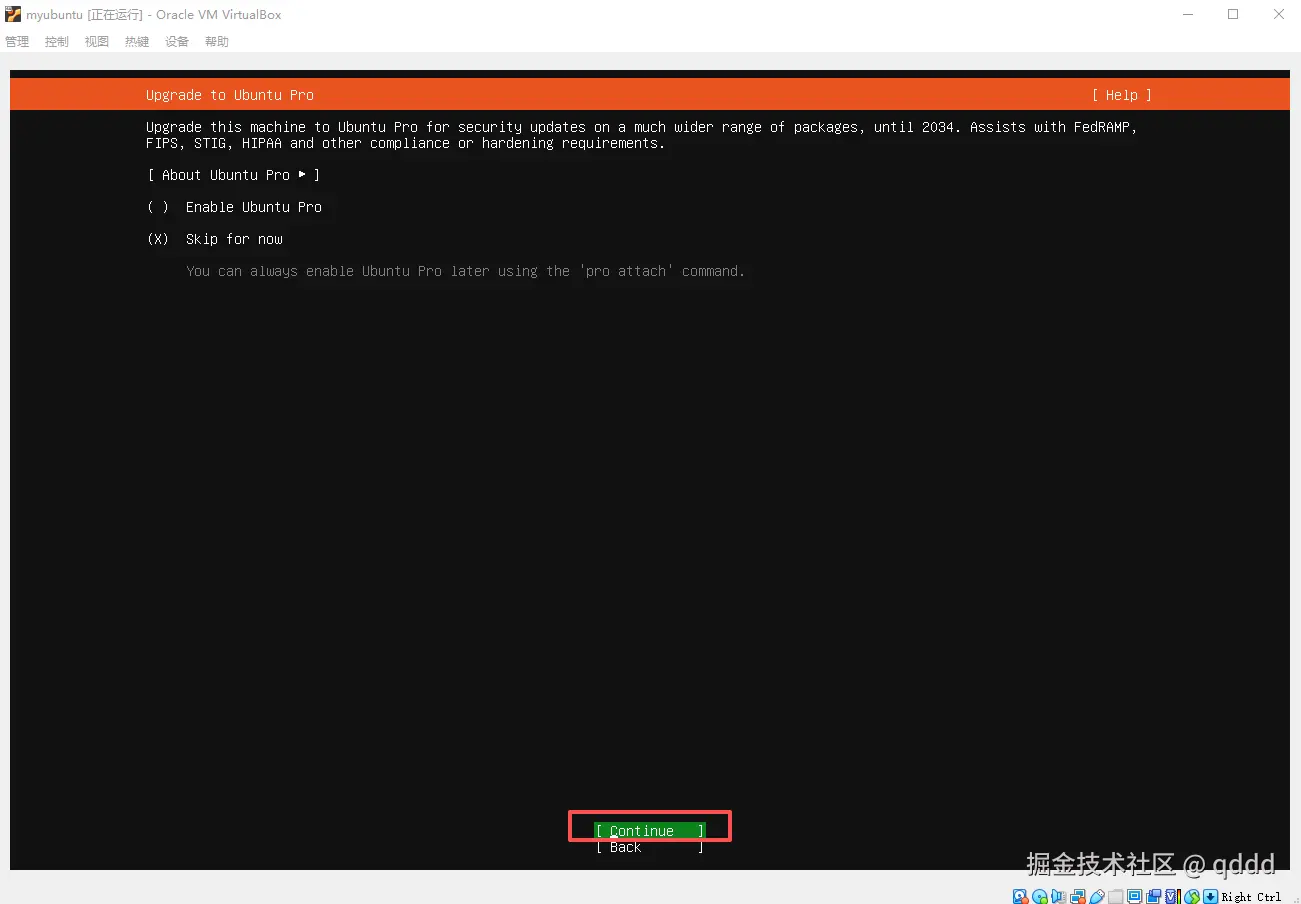Open the installer Help button
1301x904 pixels.
(1122, 95)
